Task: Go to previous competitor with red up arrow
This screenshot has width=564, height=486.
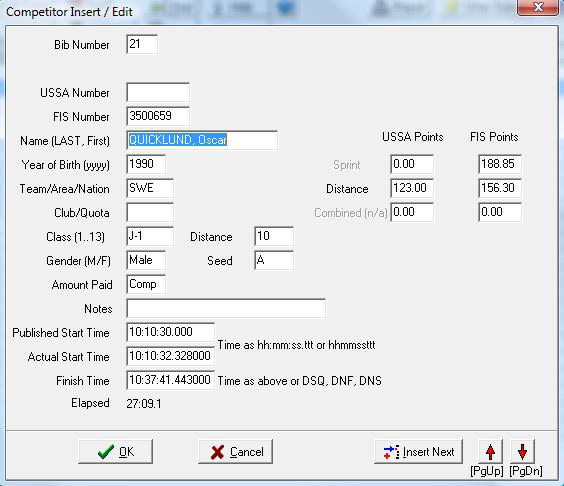Action: [x=490, y=451]
